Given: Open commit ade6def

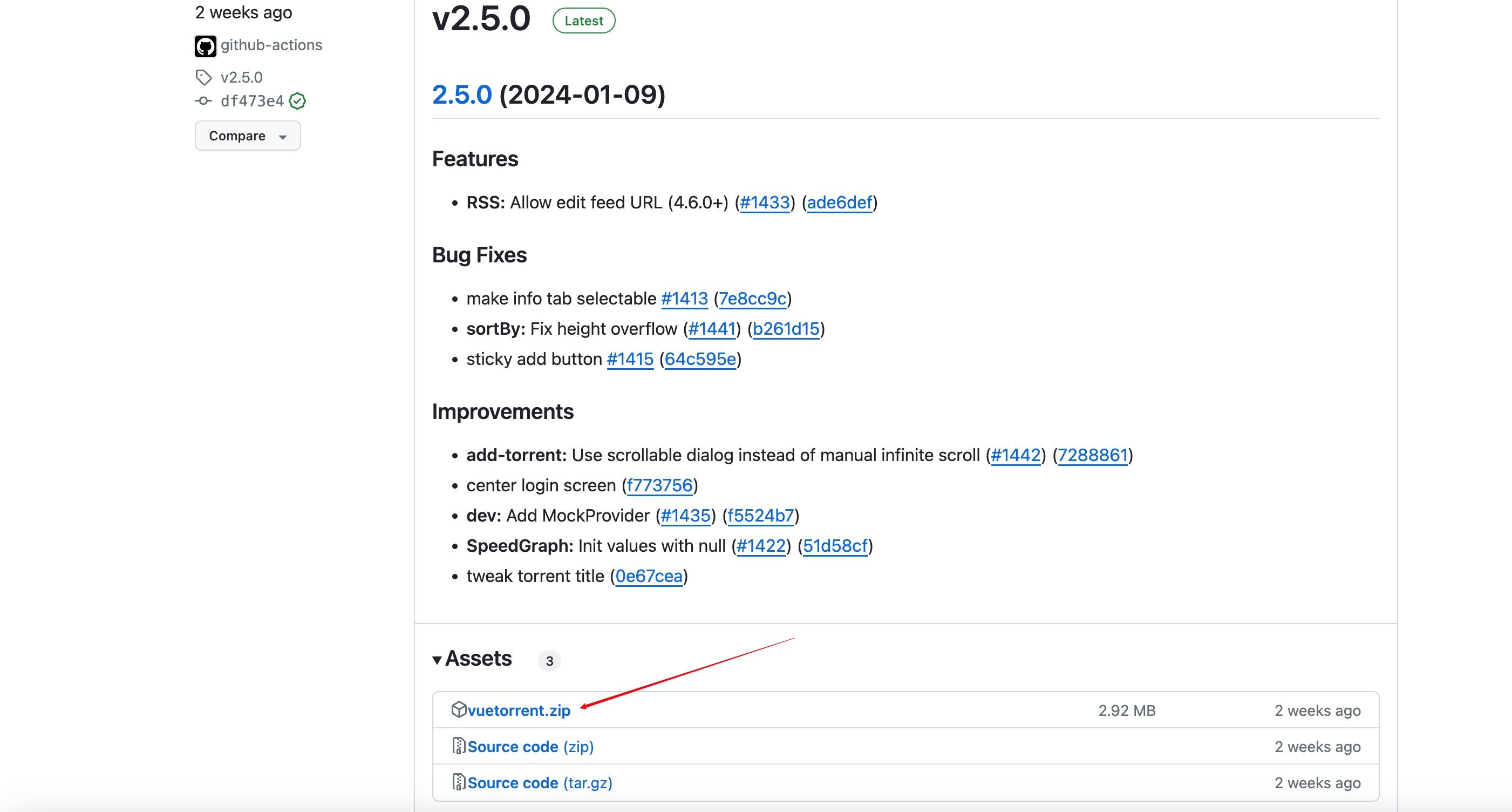Looking at the screenshot, I should (x=839, y=202).
